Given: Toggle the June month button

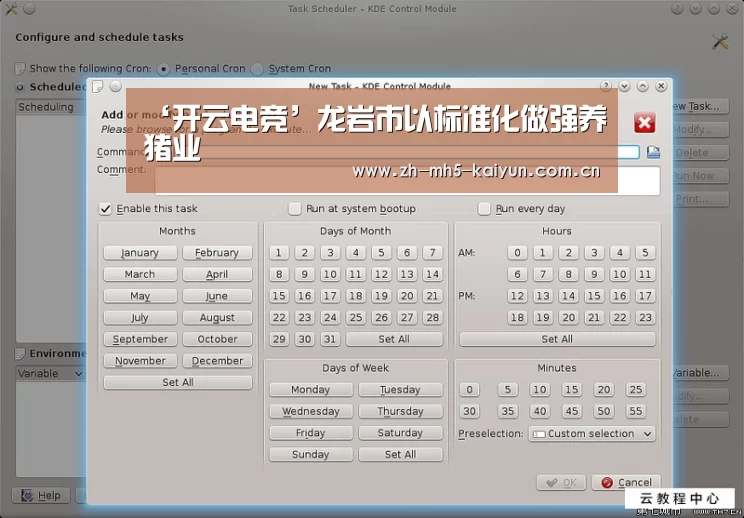Looking at the screenshot, I should coord(217,296).
